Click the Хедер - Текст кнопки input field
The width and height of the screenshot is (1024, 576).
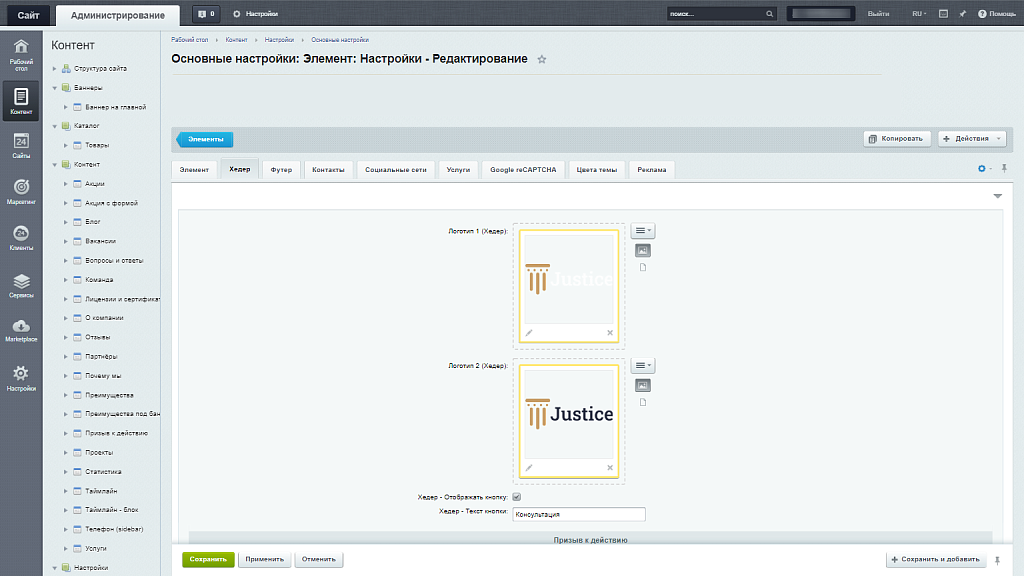(x=578, y=515)
